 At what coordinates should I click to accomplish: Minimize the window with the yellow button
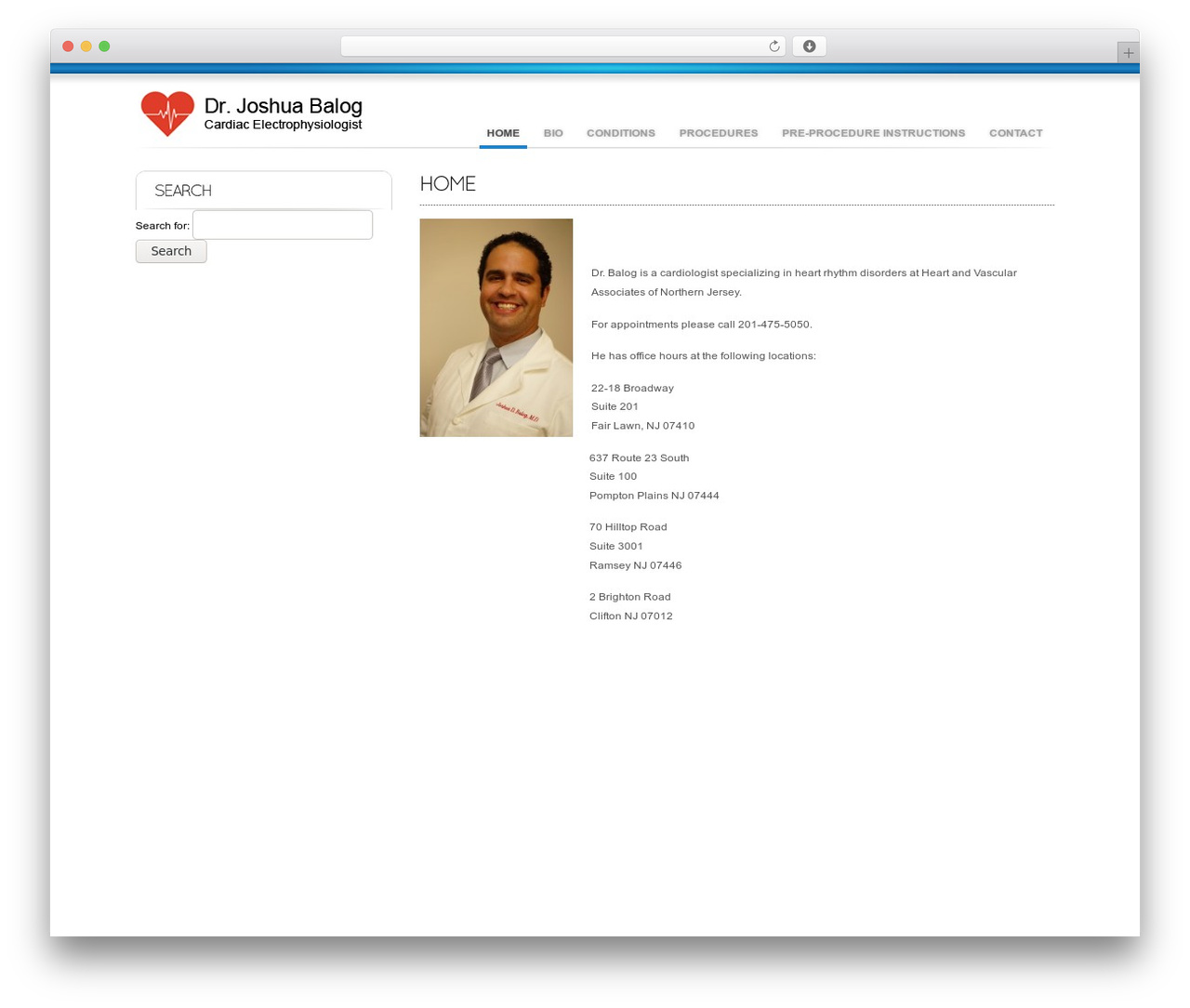coord(86,46)
